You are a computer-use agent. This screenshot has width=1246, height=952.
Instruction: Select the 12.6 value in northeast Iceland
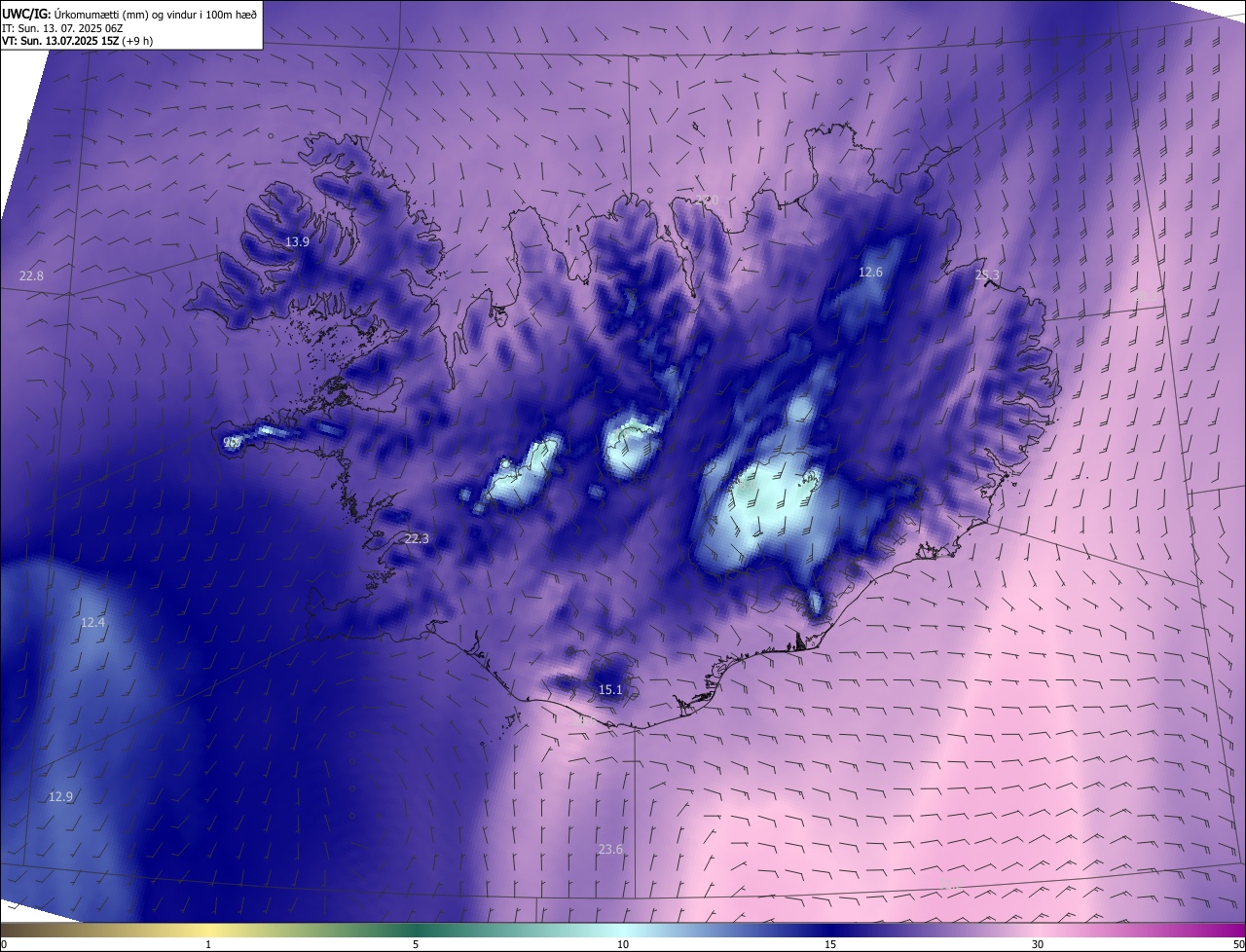click(x=870, y=272)
